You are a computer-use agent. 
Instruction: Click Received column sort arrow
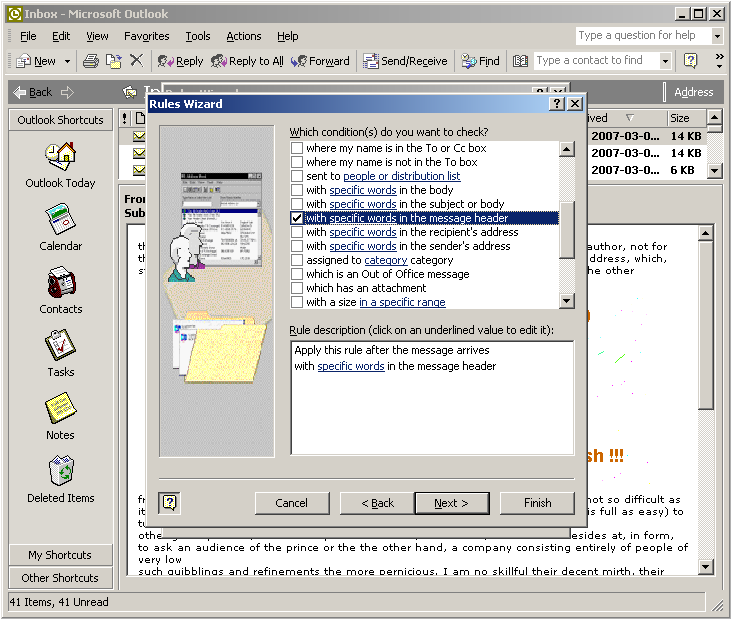pos(631,118)
